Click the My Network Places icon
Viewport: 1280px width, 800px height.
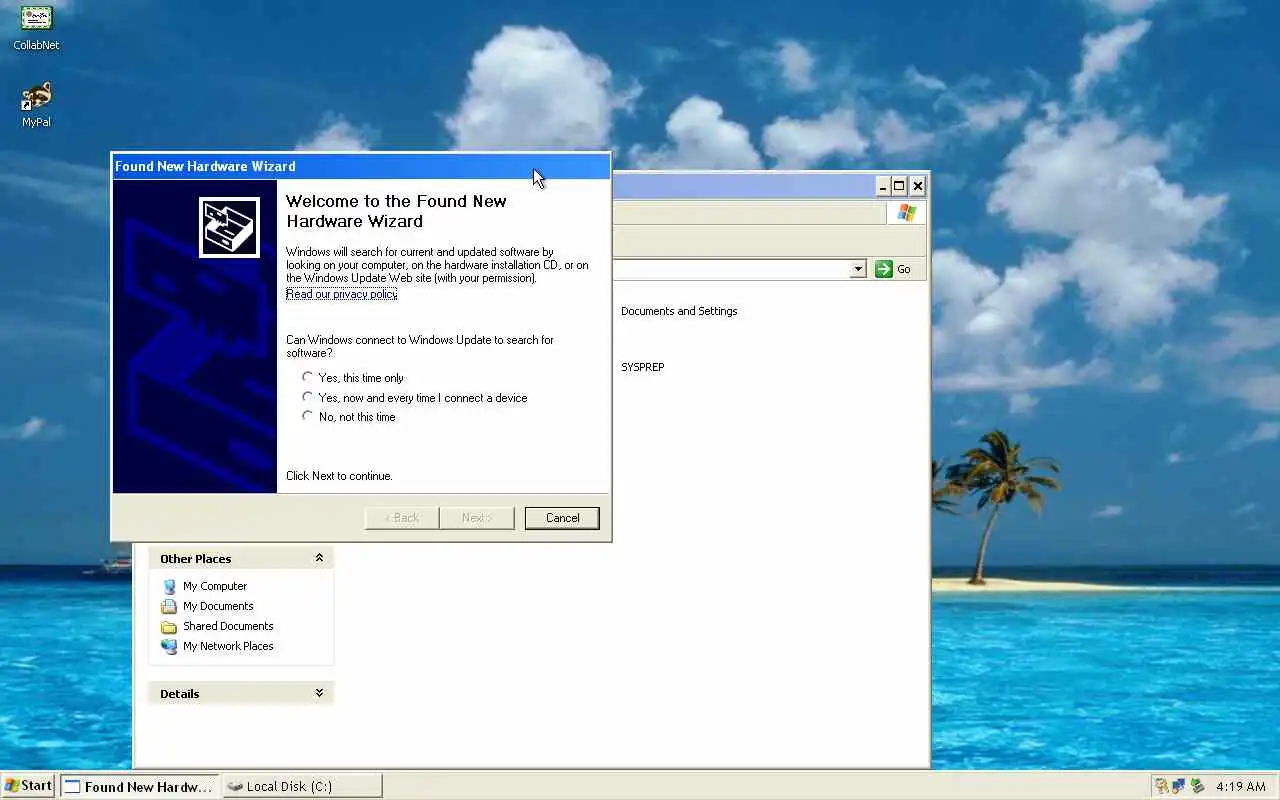pyautogui.click(x=169, y=647)
